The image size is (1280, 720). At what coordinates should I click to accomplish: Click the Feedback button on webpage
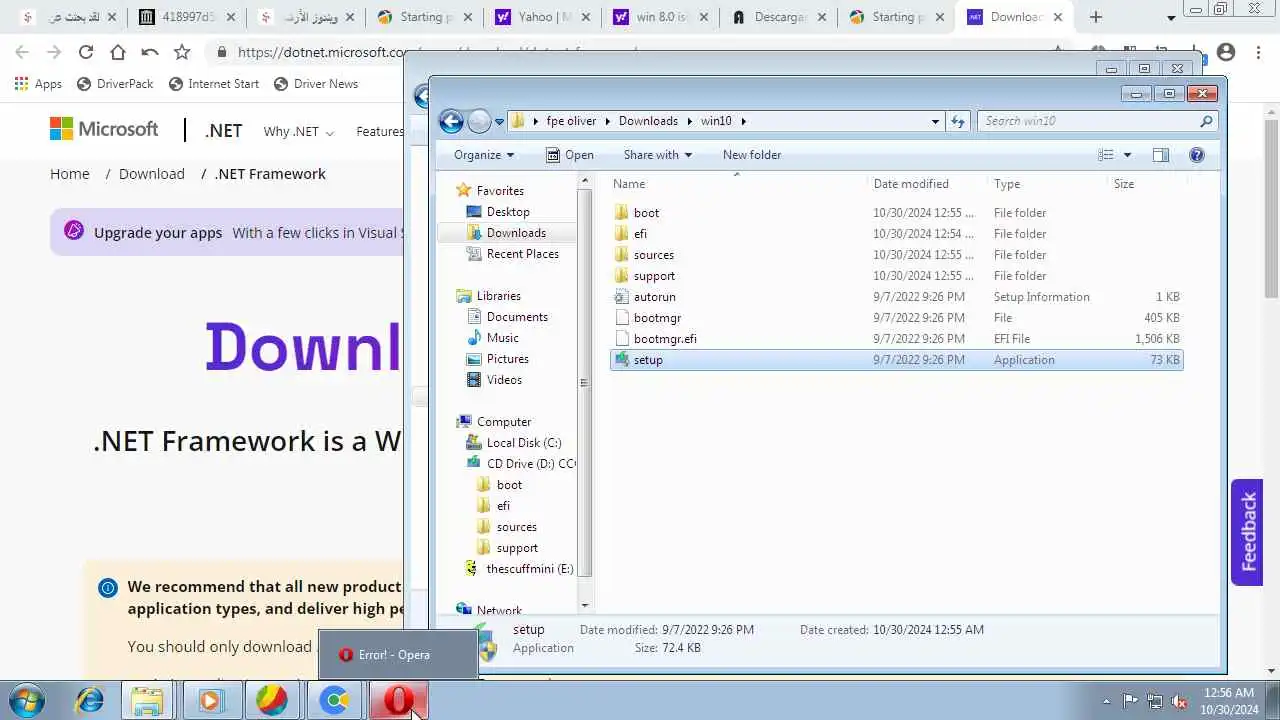(x=1247, y=532)
